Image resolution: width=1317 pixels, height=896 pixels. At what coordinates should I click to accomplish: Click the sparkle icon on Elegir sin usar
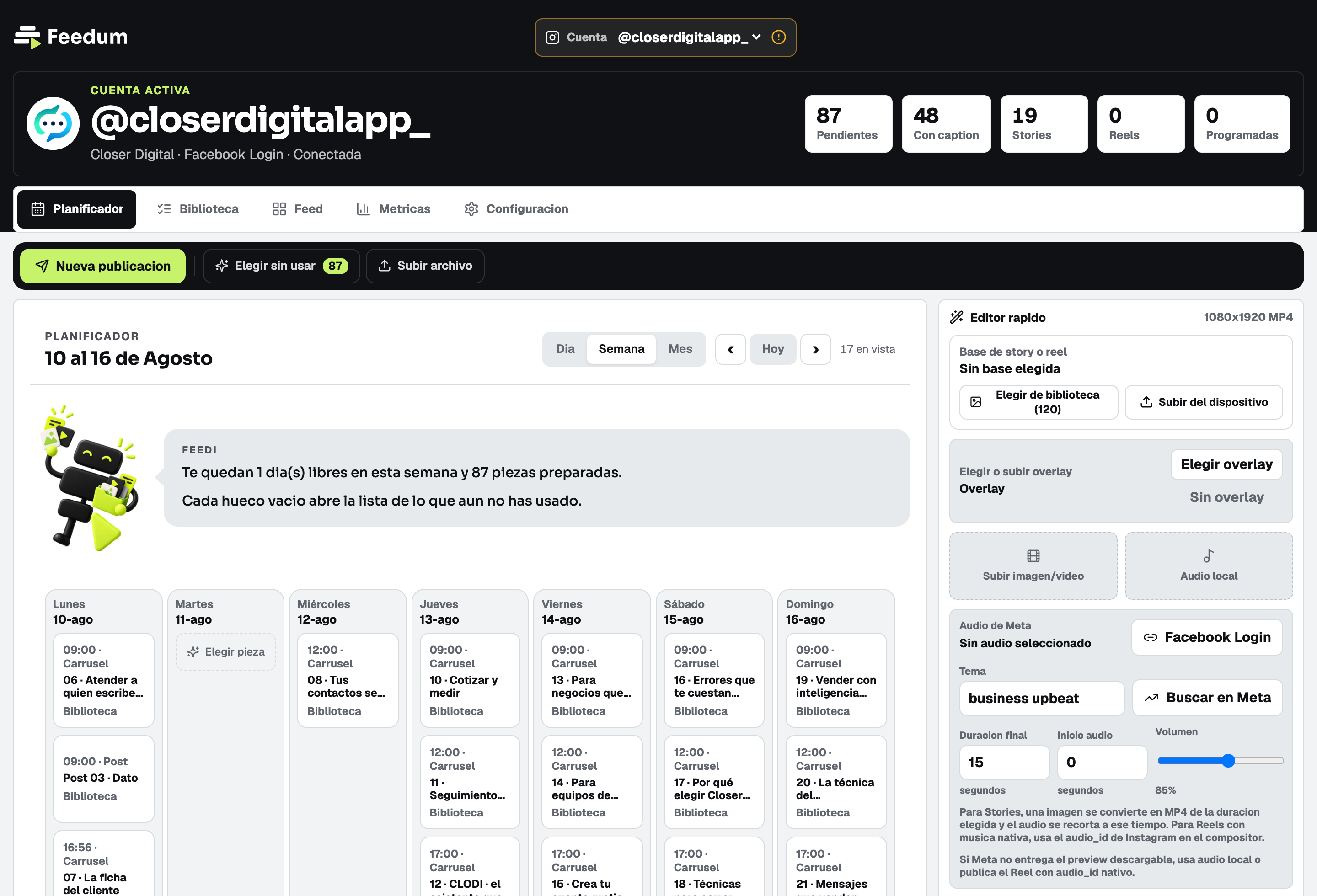[x=222, y=266]
